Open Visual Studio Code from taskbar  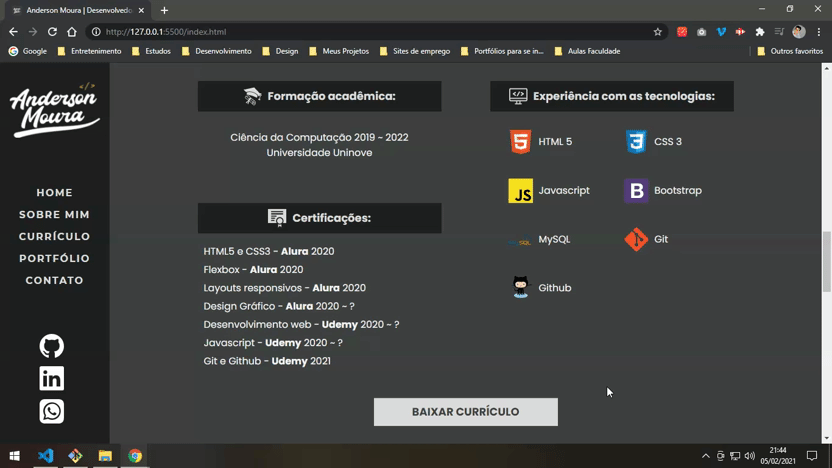(46, 456)
